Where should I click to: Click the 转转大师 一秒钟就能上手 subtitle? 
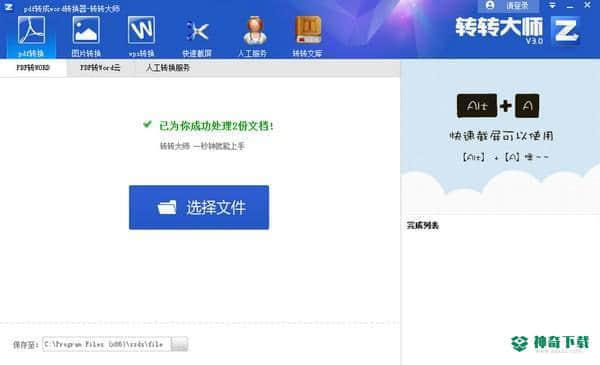click(202, 146)
